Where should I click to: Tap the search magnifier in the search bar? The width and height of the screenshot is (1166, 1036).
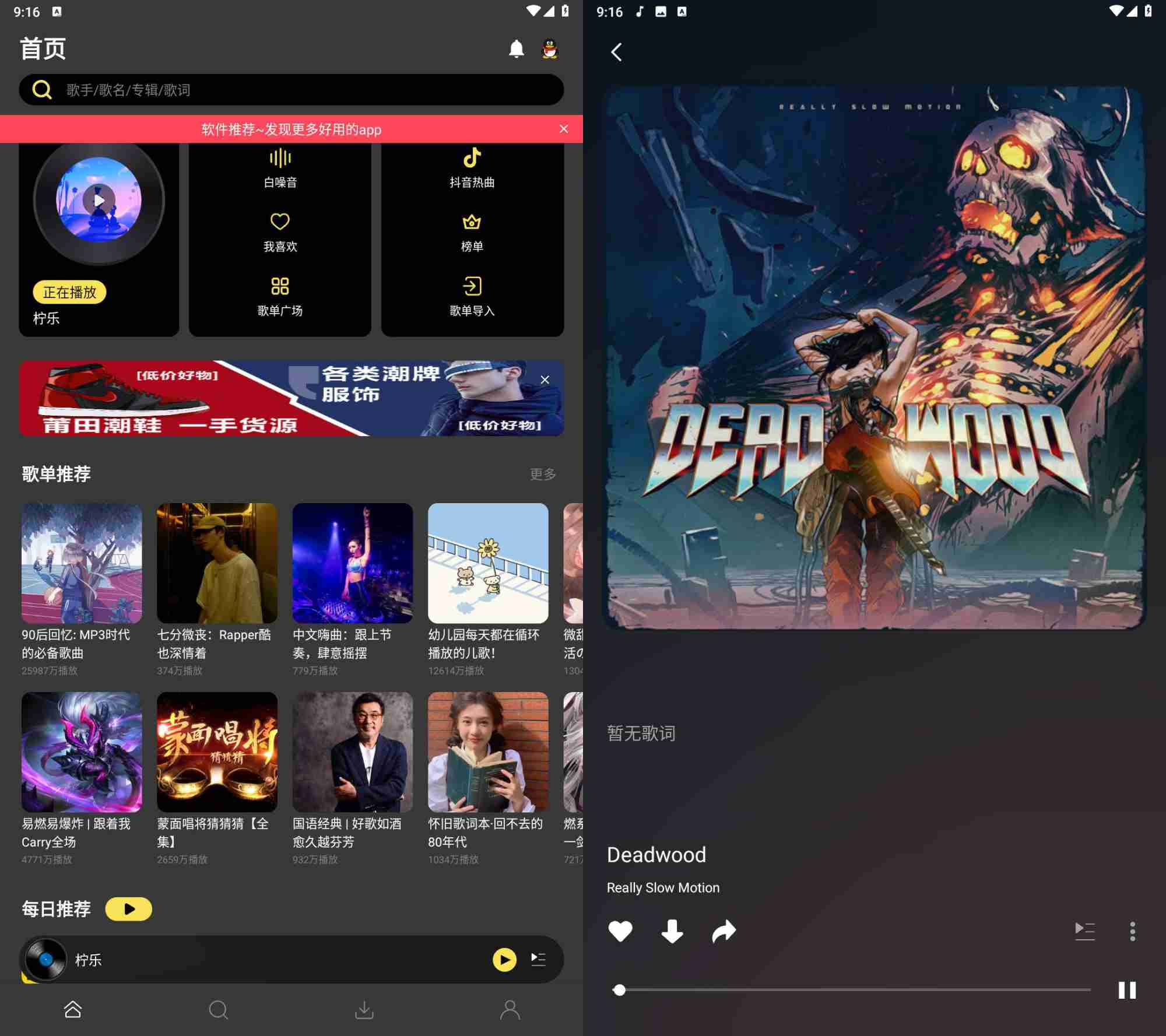point(42,90)
